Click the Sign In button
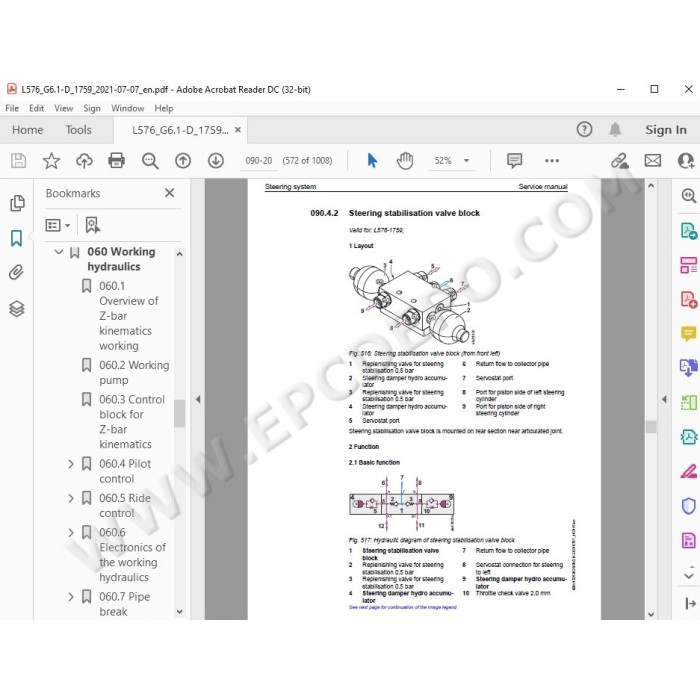This screenshot has width=700, height=700. [x=666, y=130]
